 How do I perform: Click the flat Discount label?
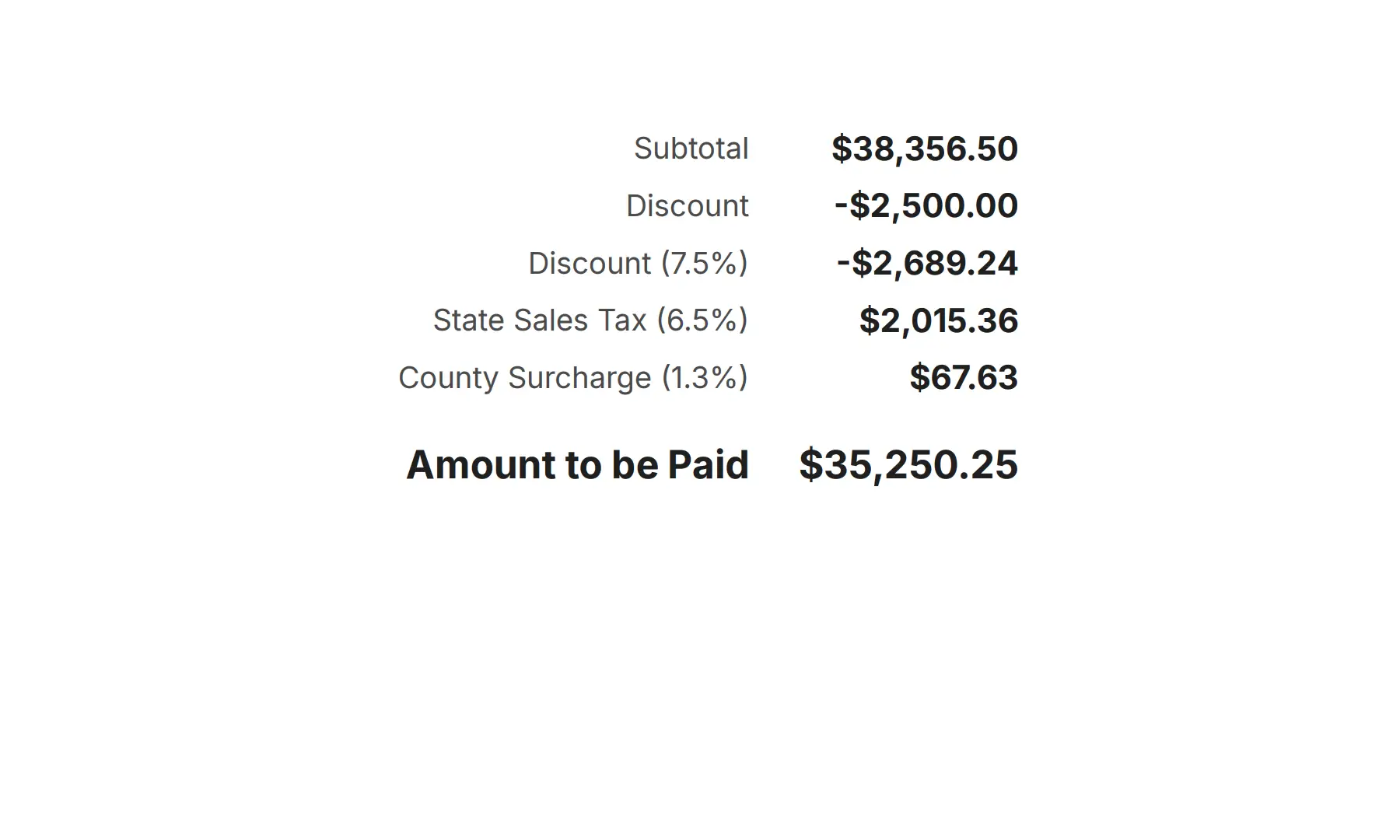point(688,205)
